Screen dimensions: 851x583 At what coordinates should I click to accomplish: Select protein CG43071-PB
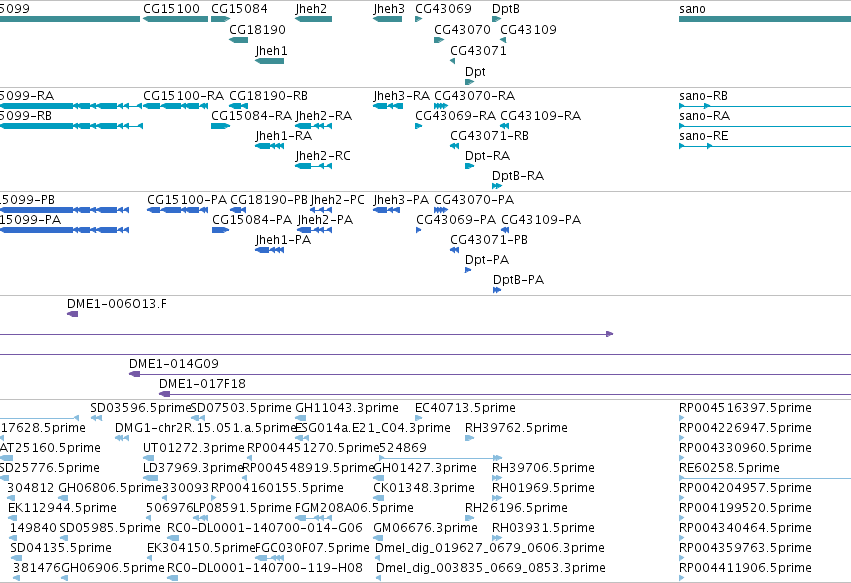tap(454, 250)
